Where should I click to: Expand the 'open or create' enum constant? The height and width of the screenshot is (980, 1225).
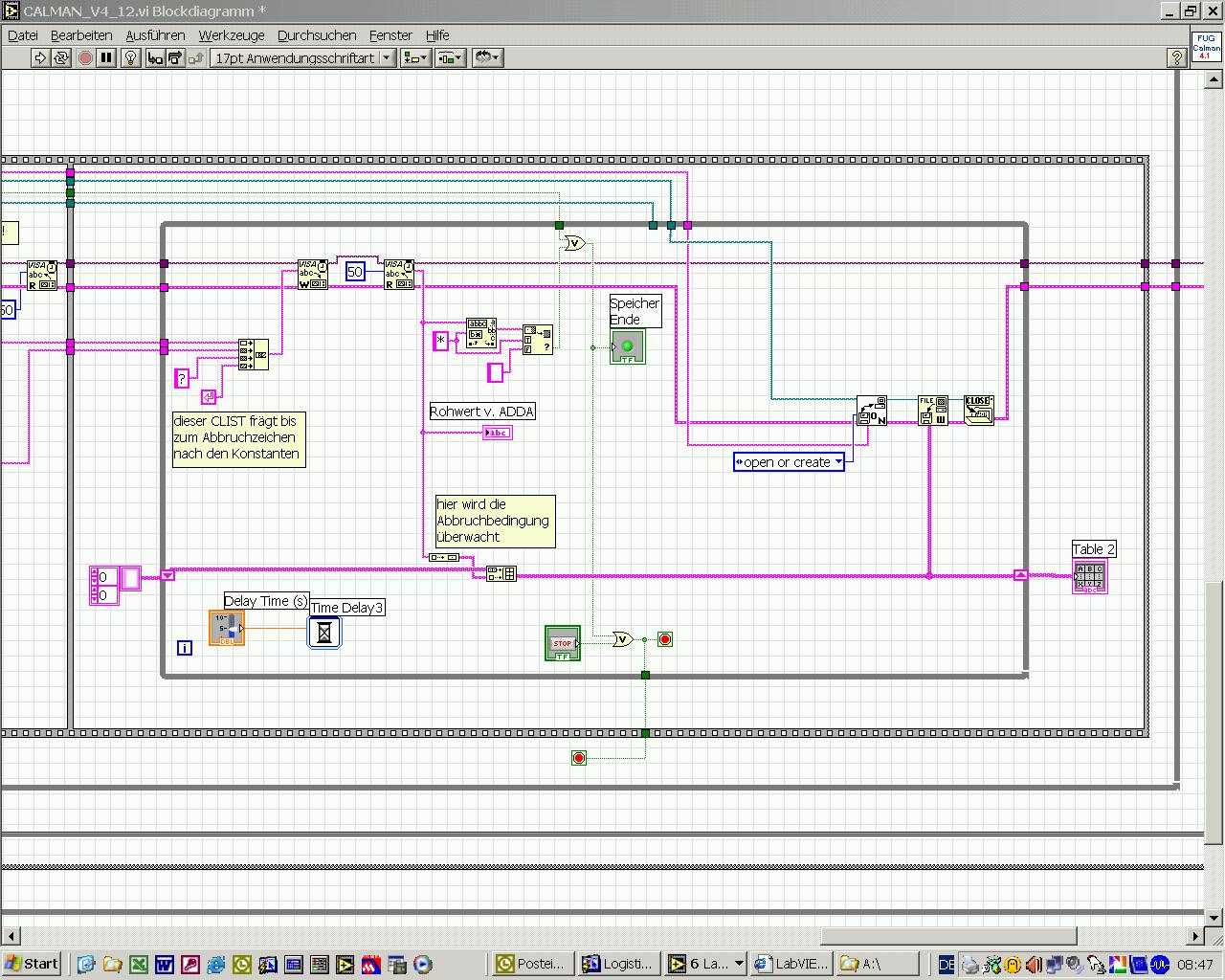(x=789, y=462)
